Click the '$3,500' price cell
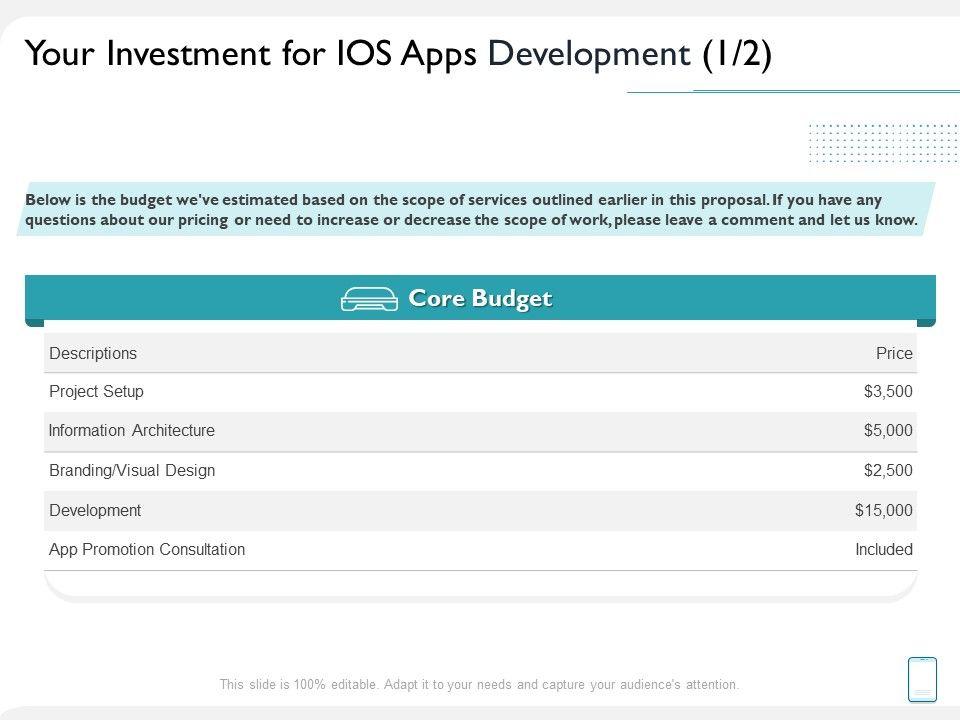960x720 pixels. point(888,391)
